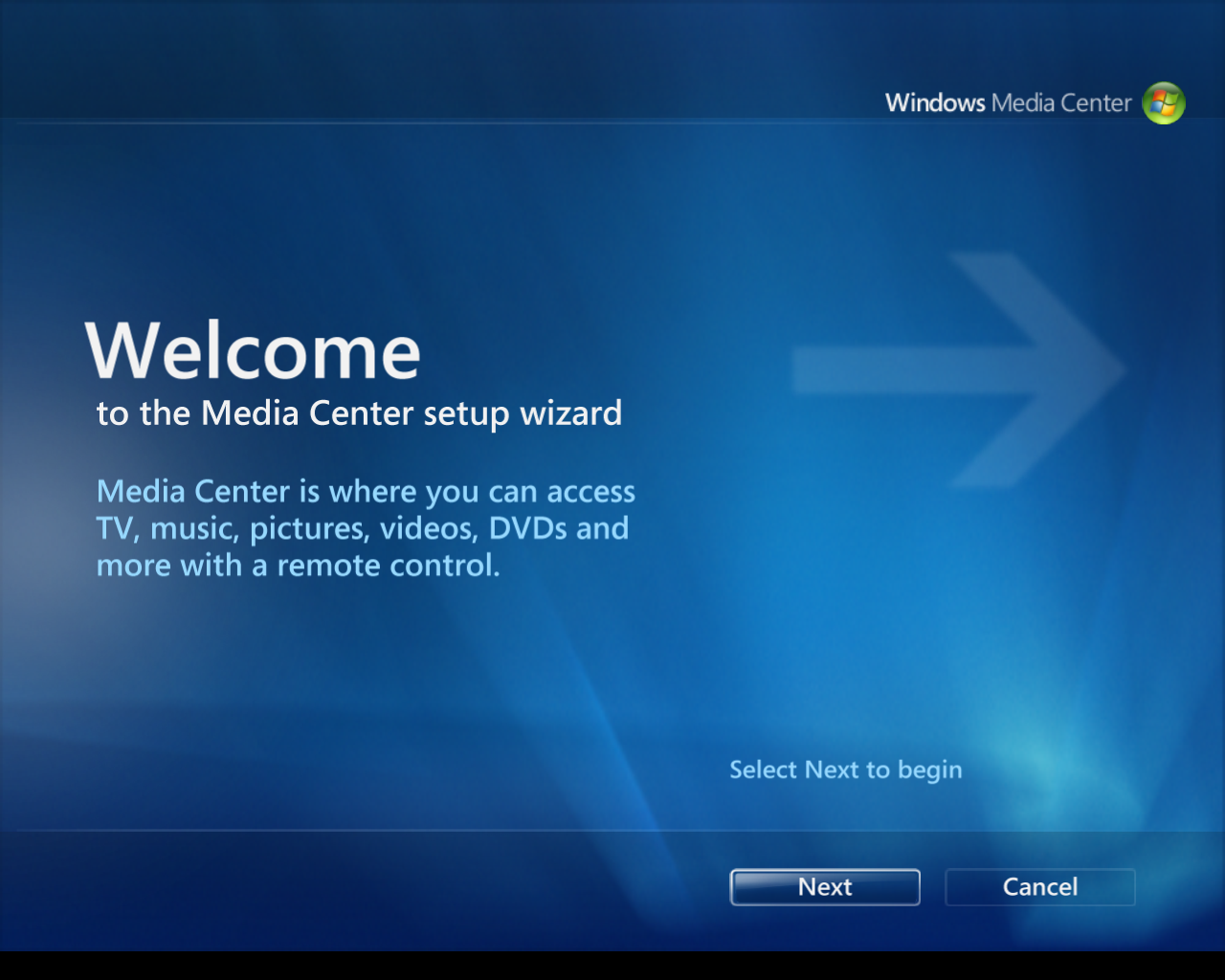Viewport: 1225px width, 980px height.
Task: Click the 'TV, music, pictures, videos, DVDs and' line
Action: [363, 529]
